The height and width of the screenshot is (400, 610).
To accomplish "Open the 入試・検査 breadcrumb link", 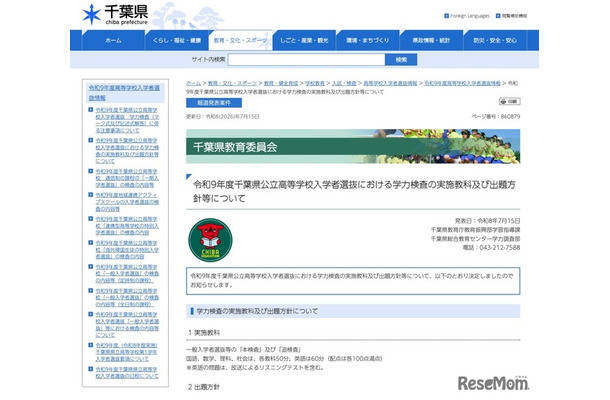I will point(344,83).
